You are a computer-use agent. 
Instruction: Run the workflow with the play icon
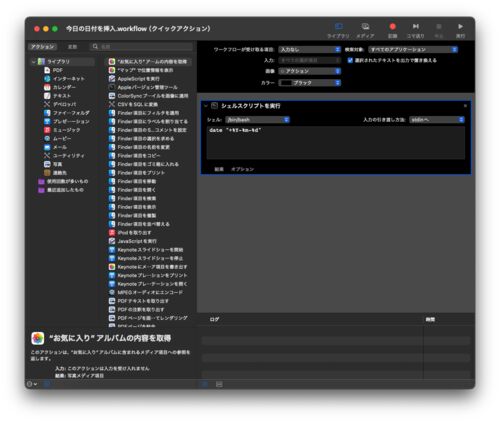(460, 26)
